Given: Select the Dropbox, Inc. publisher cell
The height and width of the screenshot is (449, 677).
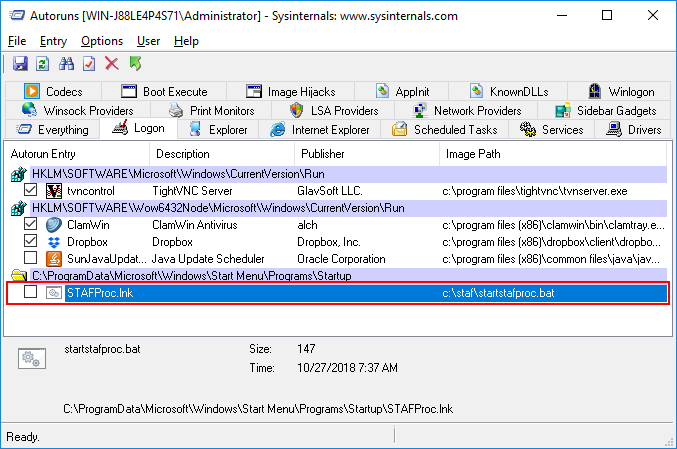Looking at the screenshot, I should tap(329, 242).
